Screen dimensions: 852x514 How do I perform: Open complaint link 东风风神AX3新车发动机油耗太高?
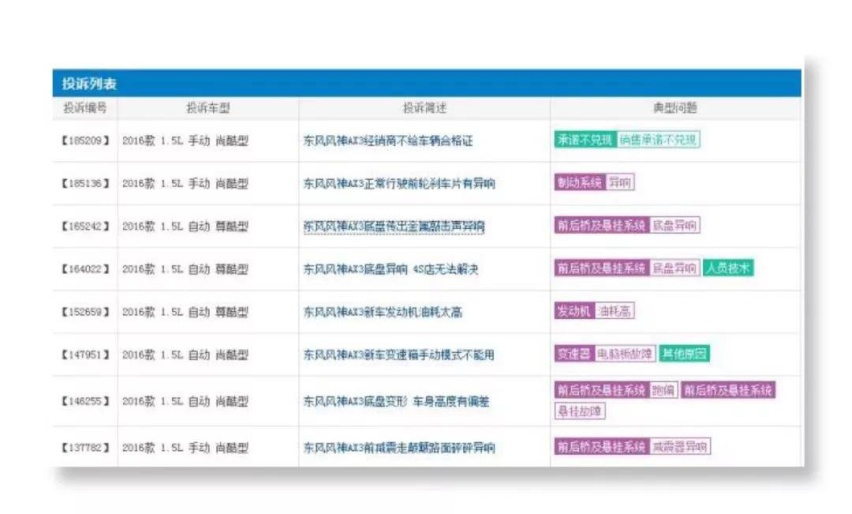pos(383,312)
